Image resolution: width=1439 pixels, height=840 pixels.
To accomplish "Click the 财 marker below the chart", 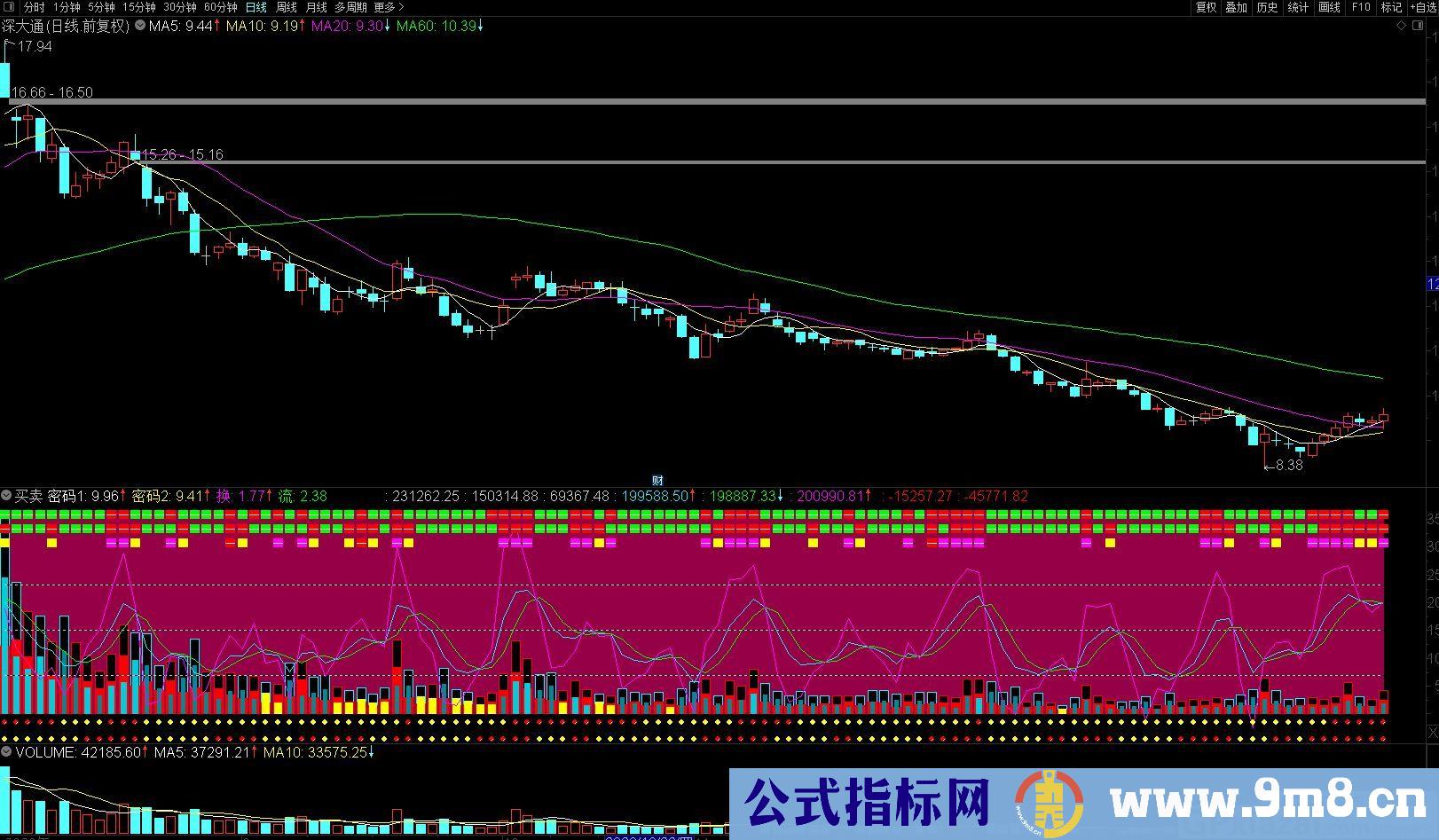I will (x=658, y=480).
